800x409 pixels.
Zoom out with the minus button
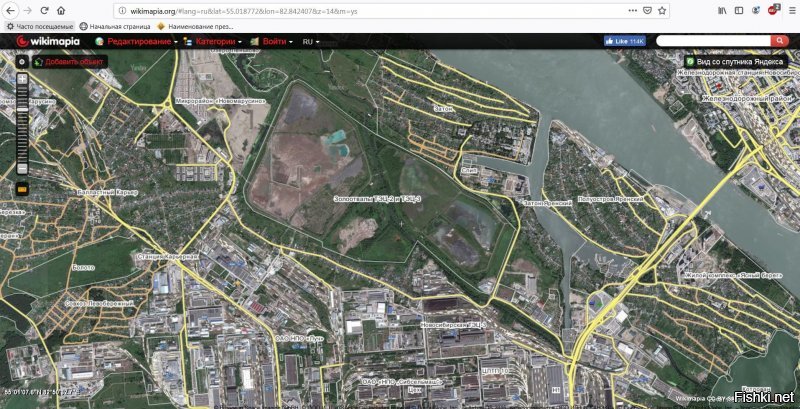(x=22, y=169)
